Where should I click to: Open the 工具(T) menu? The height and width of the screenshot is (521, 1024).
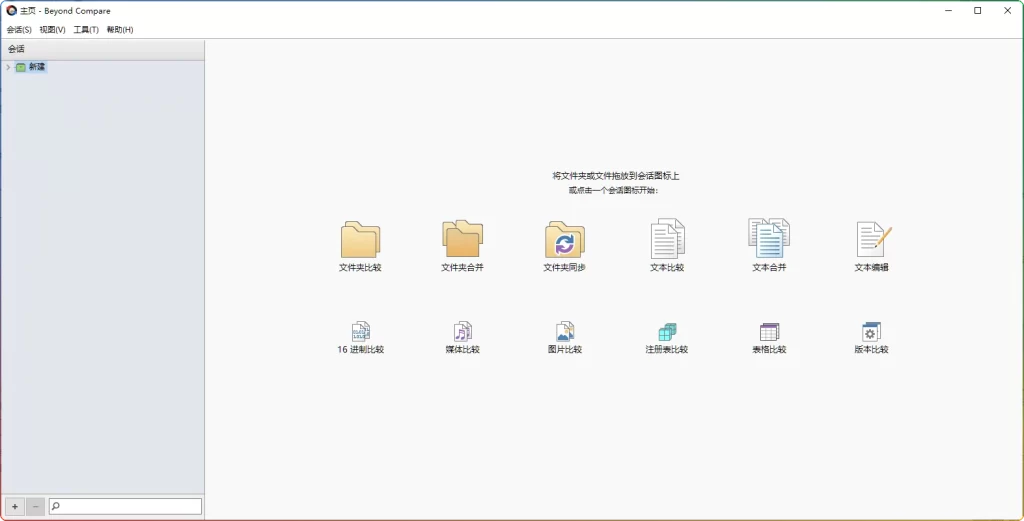click(86, 30)
